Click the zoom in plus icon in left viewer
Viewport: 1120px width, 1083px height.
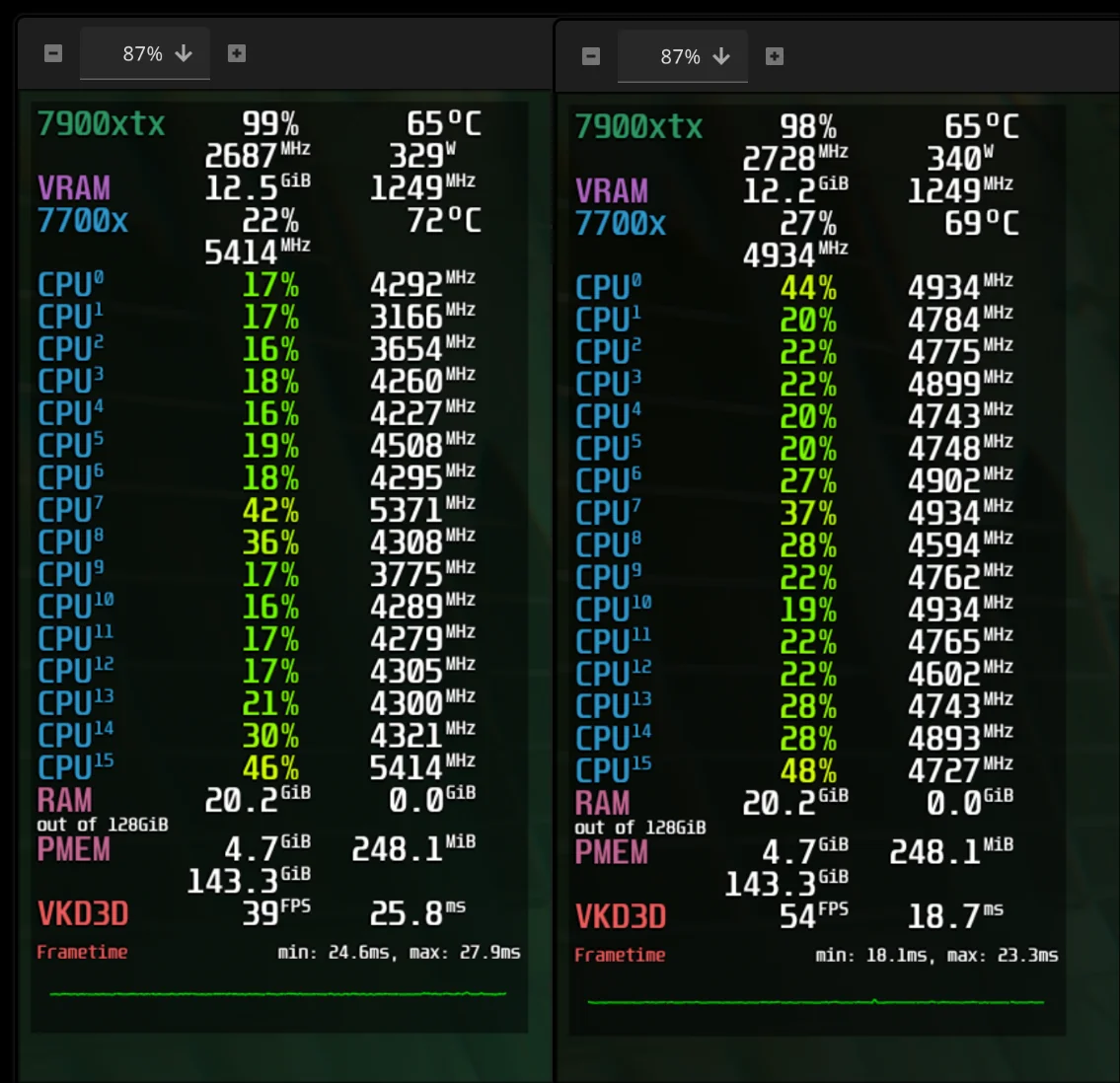pos(237,53)
